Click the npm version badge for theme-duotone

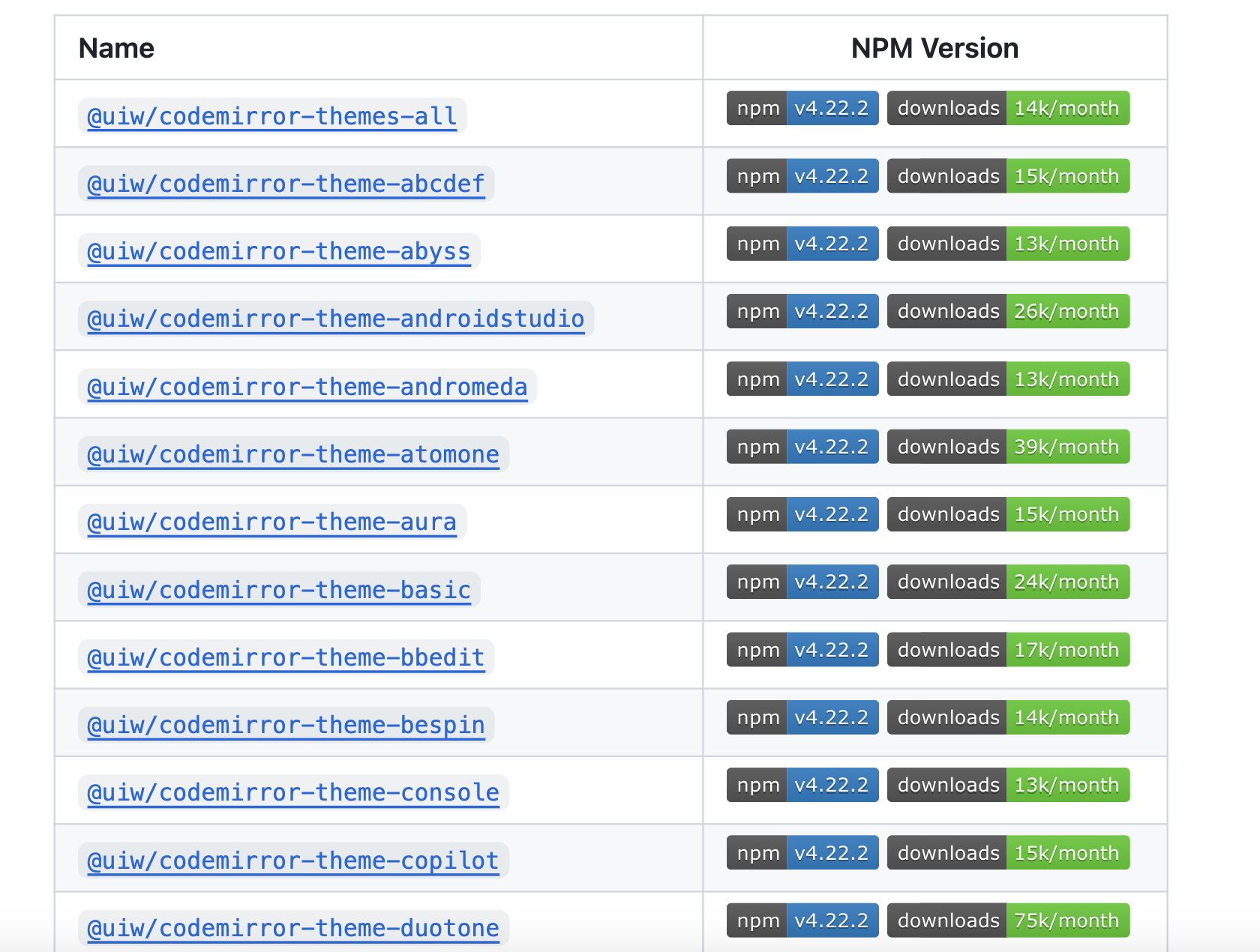pyautogui.click(x=802, y=920)
